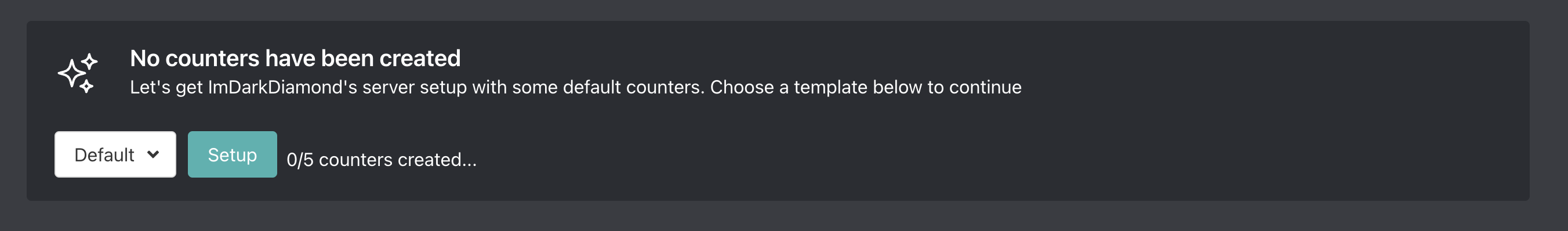Click the teal Setup button label

[x=232, y=155]
